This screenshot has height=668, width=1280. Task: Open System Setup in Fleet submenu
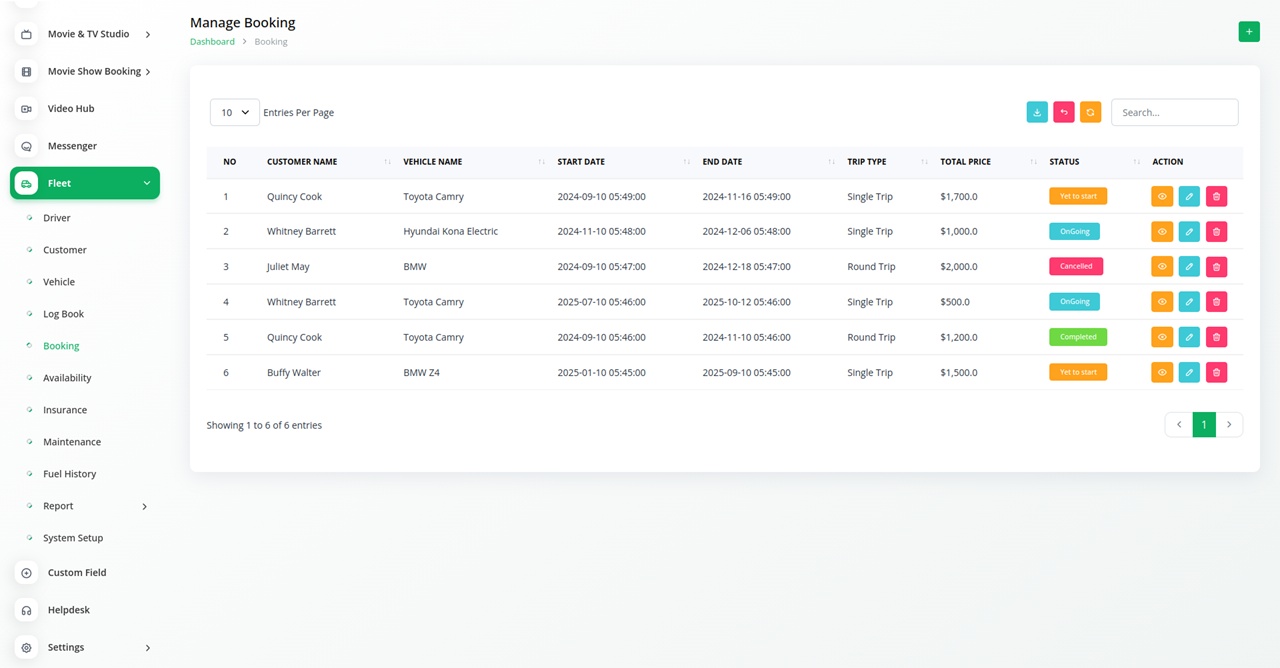[x=73, y=538]
